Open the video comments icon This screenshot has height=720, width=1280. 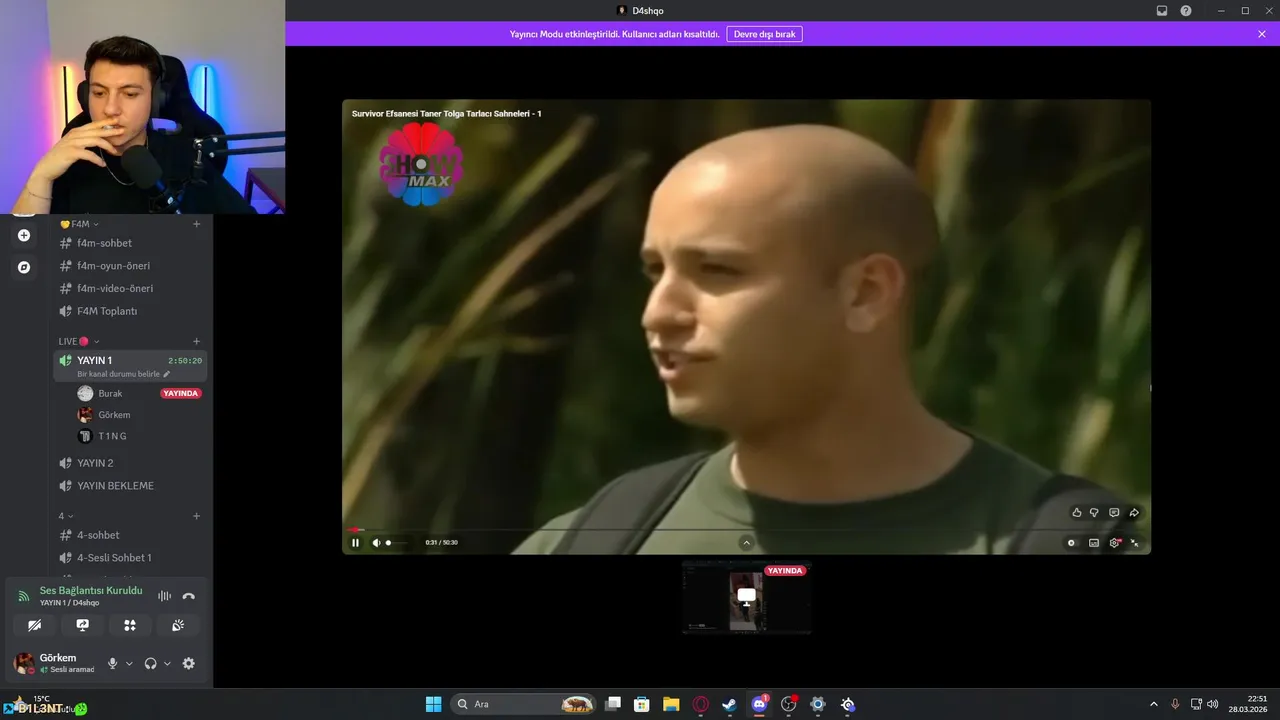pos(1114,513)
